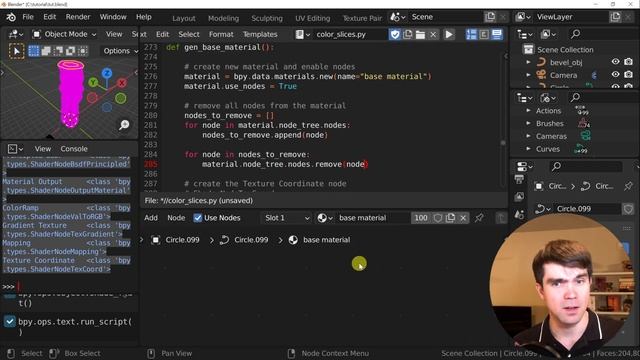The image size is (640, 360).
Task: Open text editor Format menu
Action: tap(221, 34)
